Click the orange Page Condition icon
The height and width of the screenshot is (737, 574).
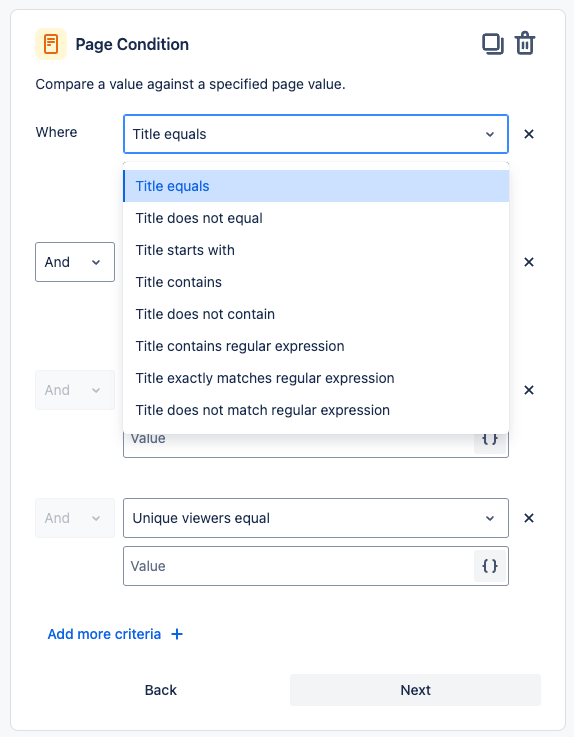[x=51, y=44]
